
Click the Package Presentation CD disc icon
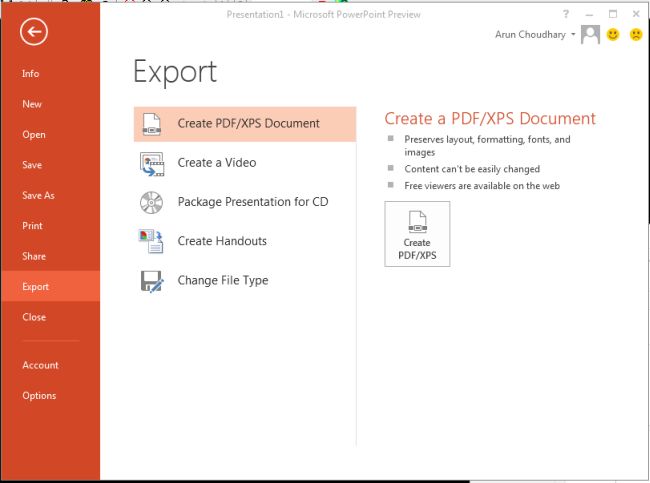pyautogui.click(x=151, y=203)
